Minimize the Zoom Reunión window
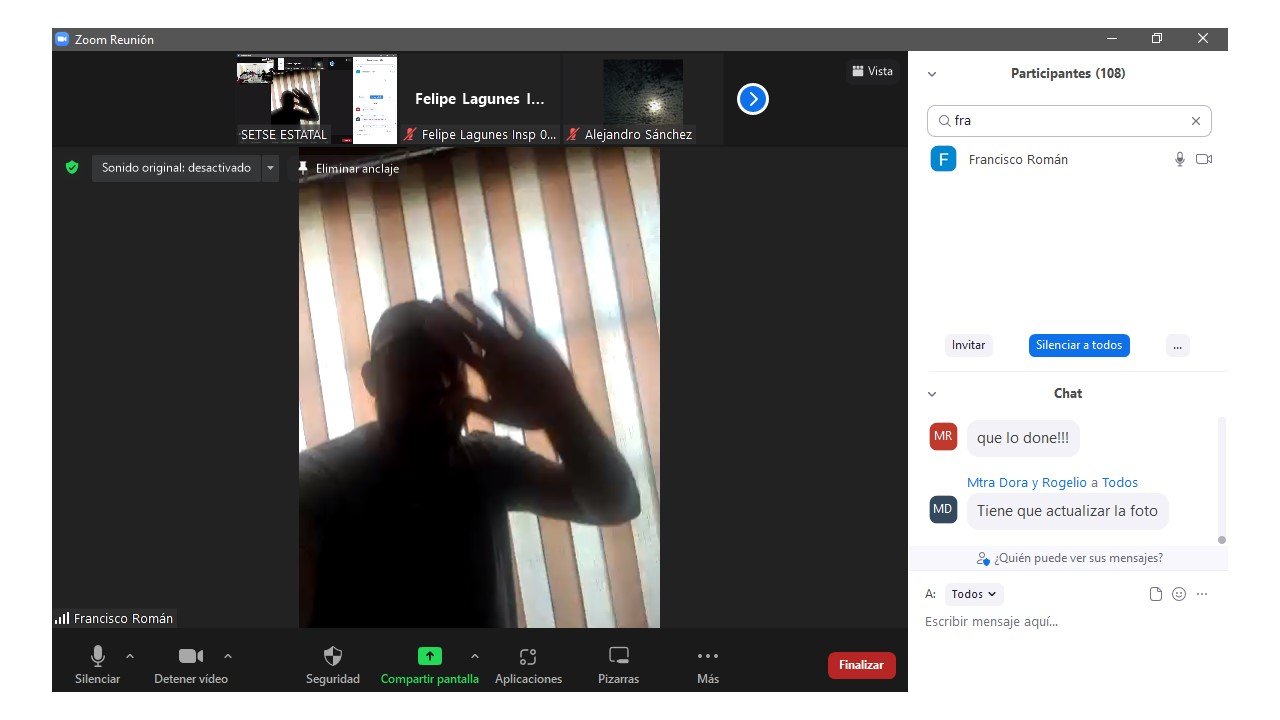 coord(1112,39)
